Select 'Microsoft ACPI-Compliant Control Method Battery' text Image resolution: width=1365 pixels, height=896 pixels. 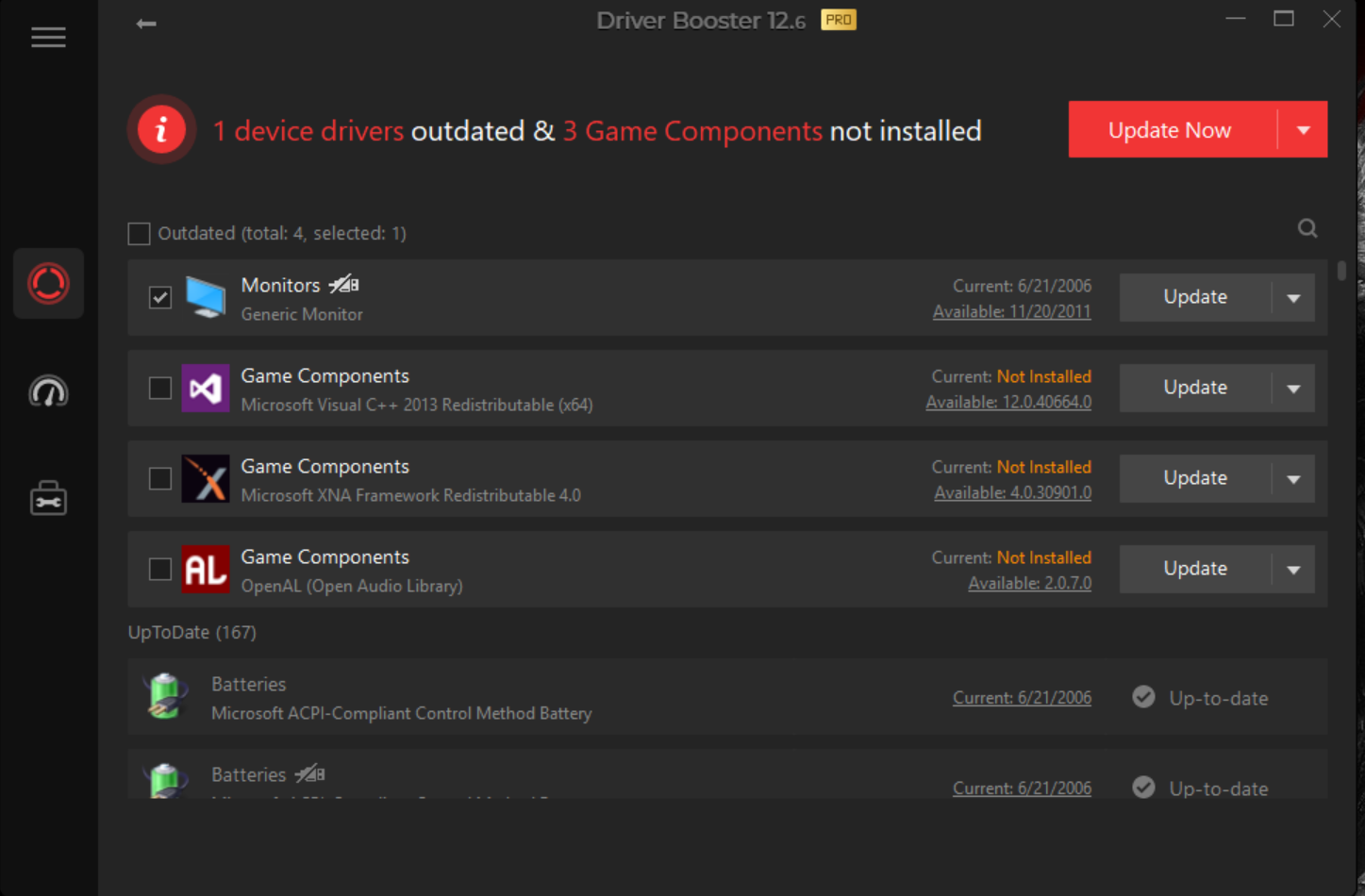coord(402,713)
